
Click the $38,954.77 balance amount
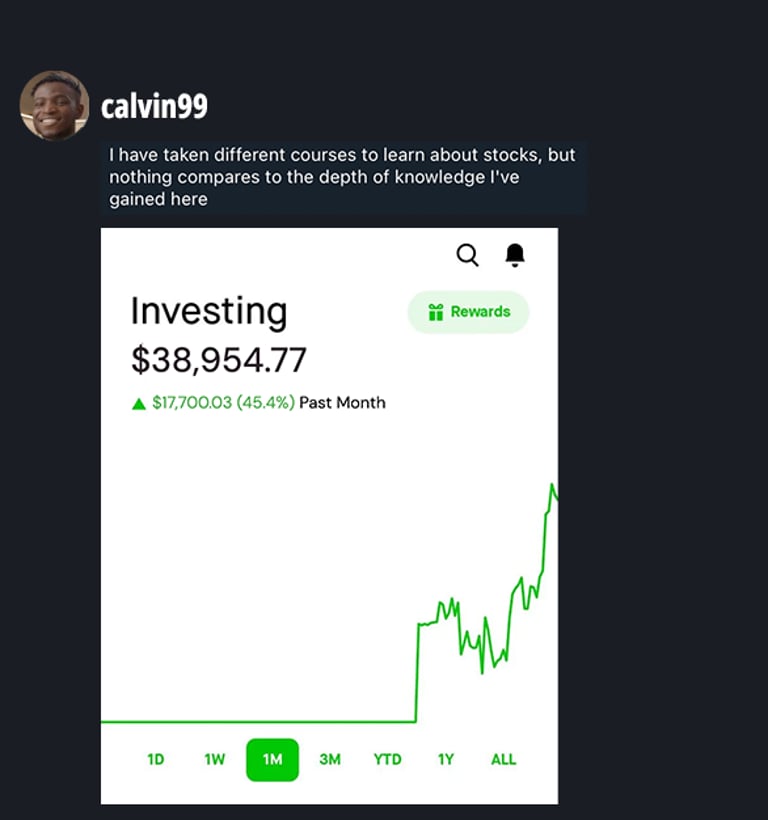pyautogui.click(x=219, y=360)
